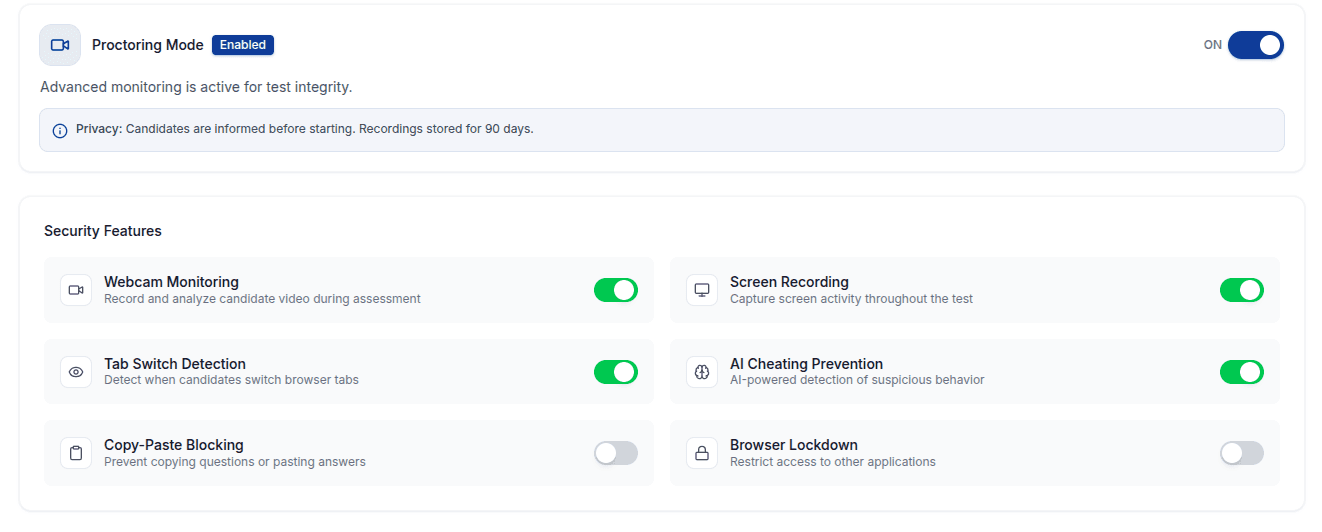This screenshot has width=1322, height=532.
Task: Click 'Record and analyze candidate video' description
Action: tap(262, 299)
